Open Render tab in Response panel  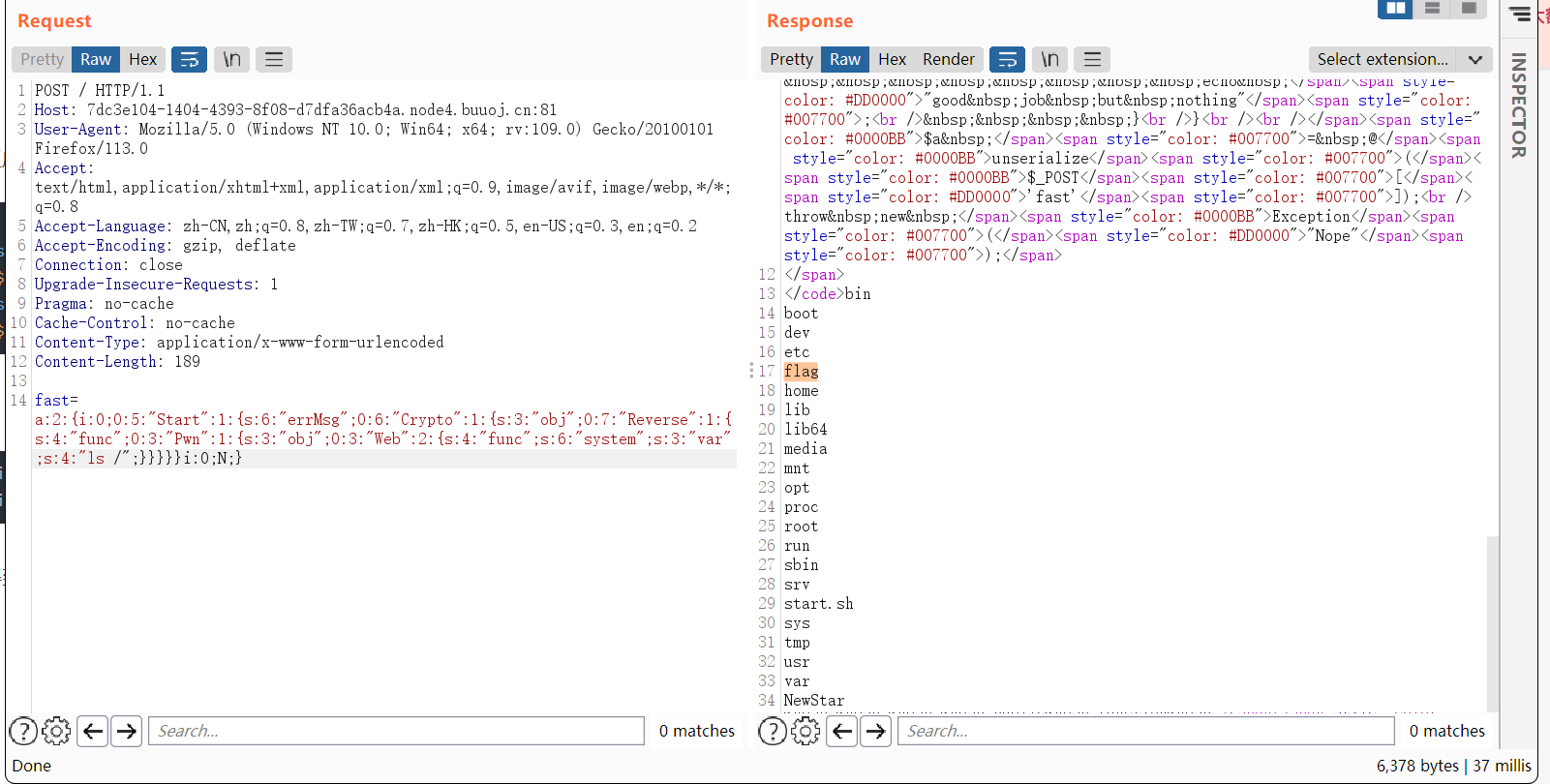point(949,59)
